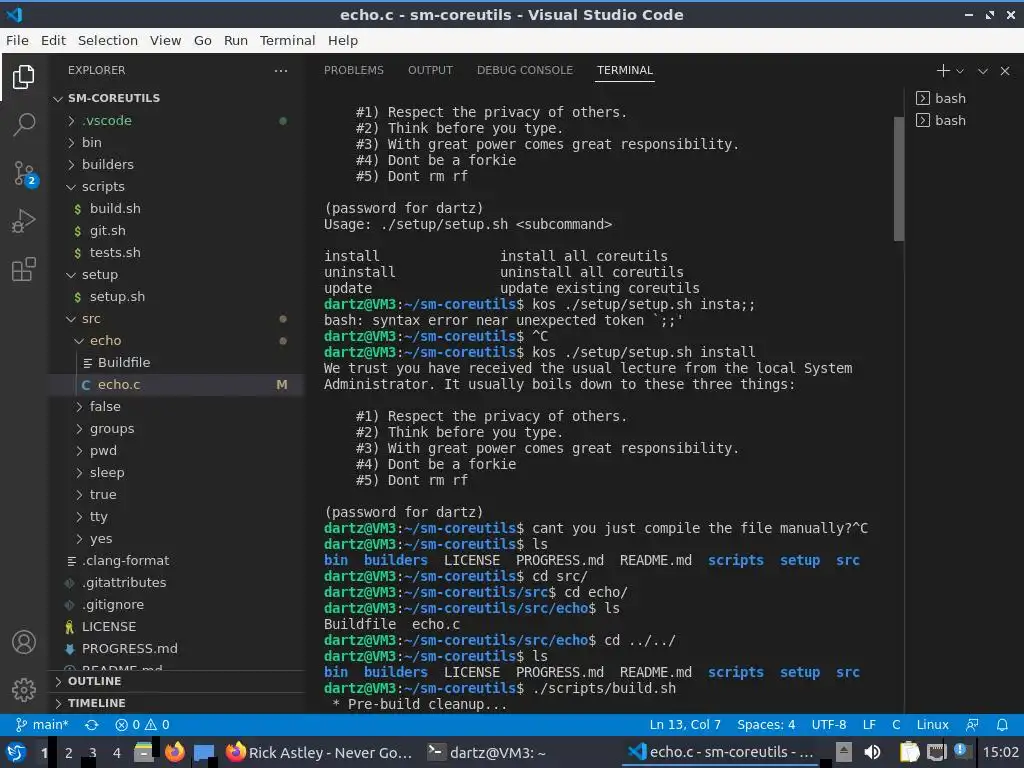Open the Terminal menu

point(287,40)
